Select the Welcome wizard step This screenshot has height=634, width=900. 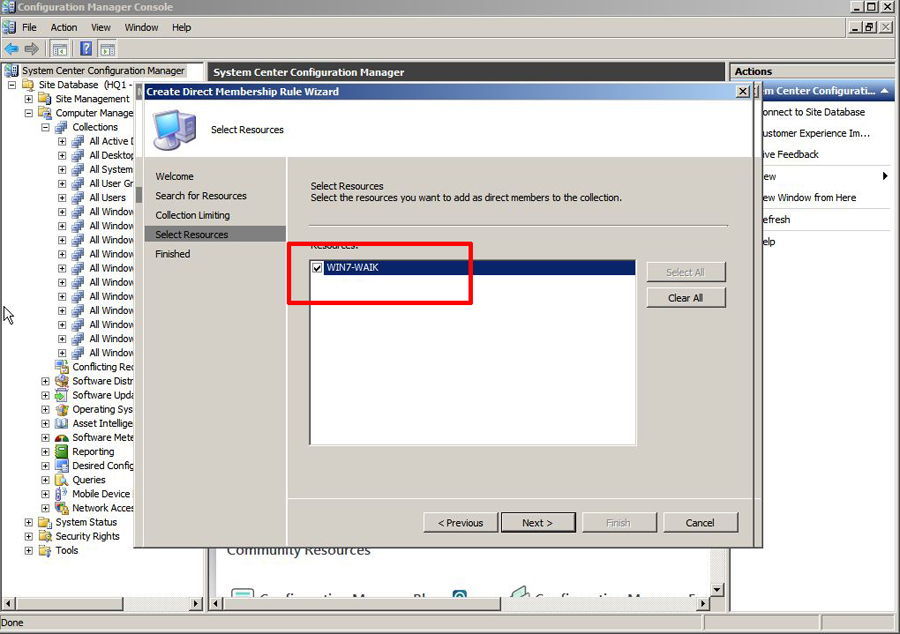pyautogui.click(x=174, y=176)
